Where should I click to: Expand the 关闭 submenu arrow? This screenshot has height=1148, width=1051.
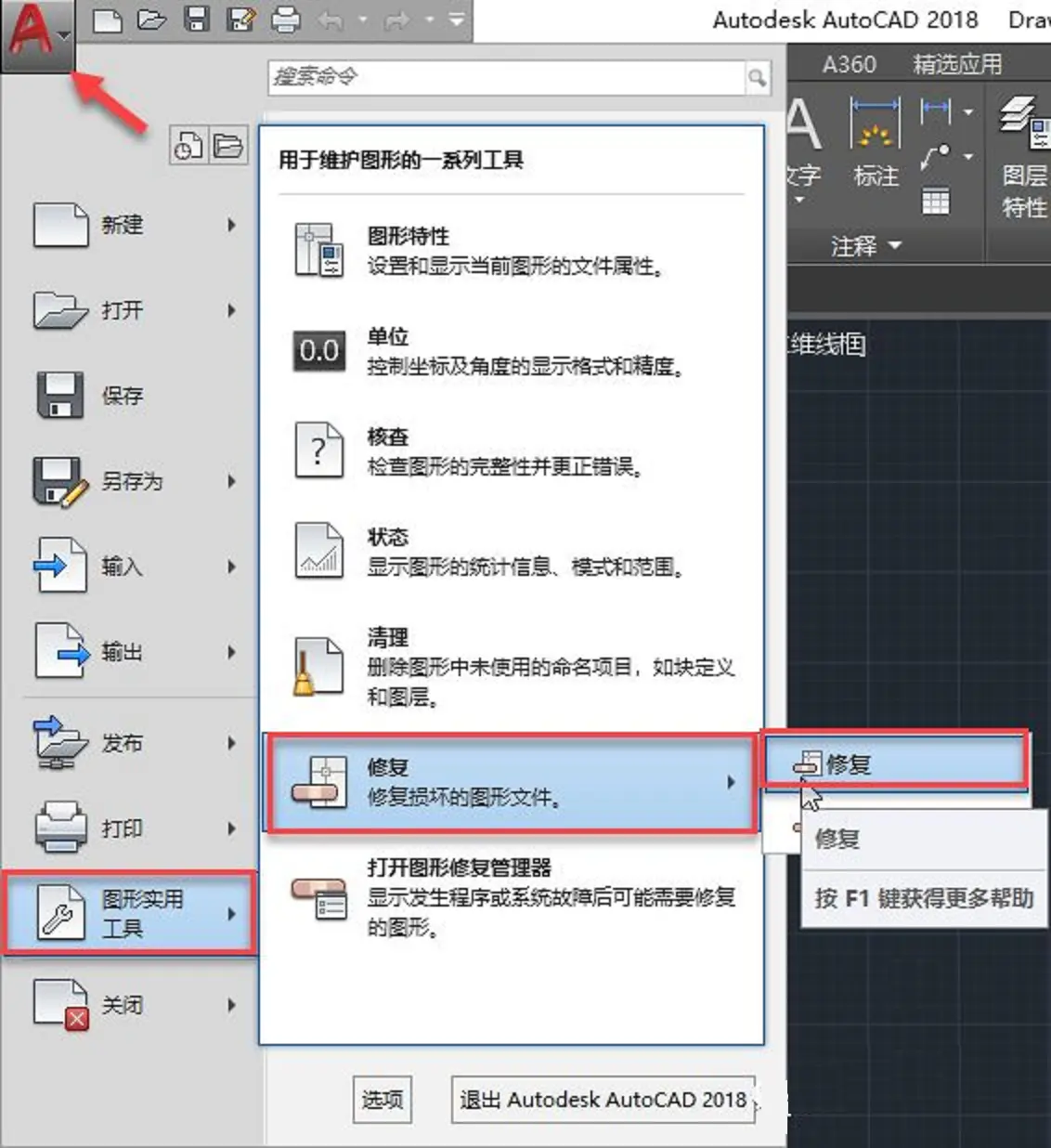(x=231, y=1005)
